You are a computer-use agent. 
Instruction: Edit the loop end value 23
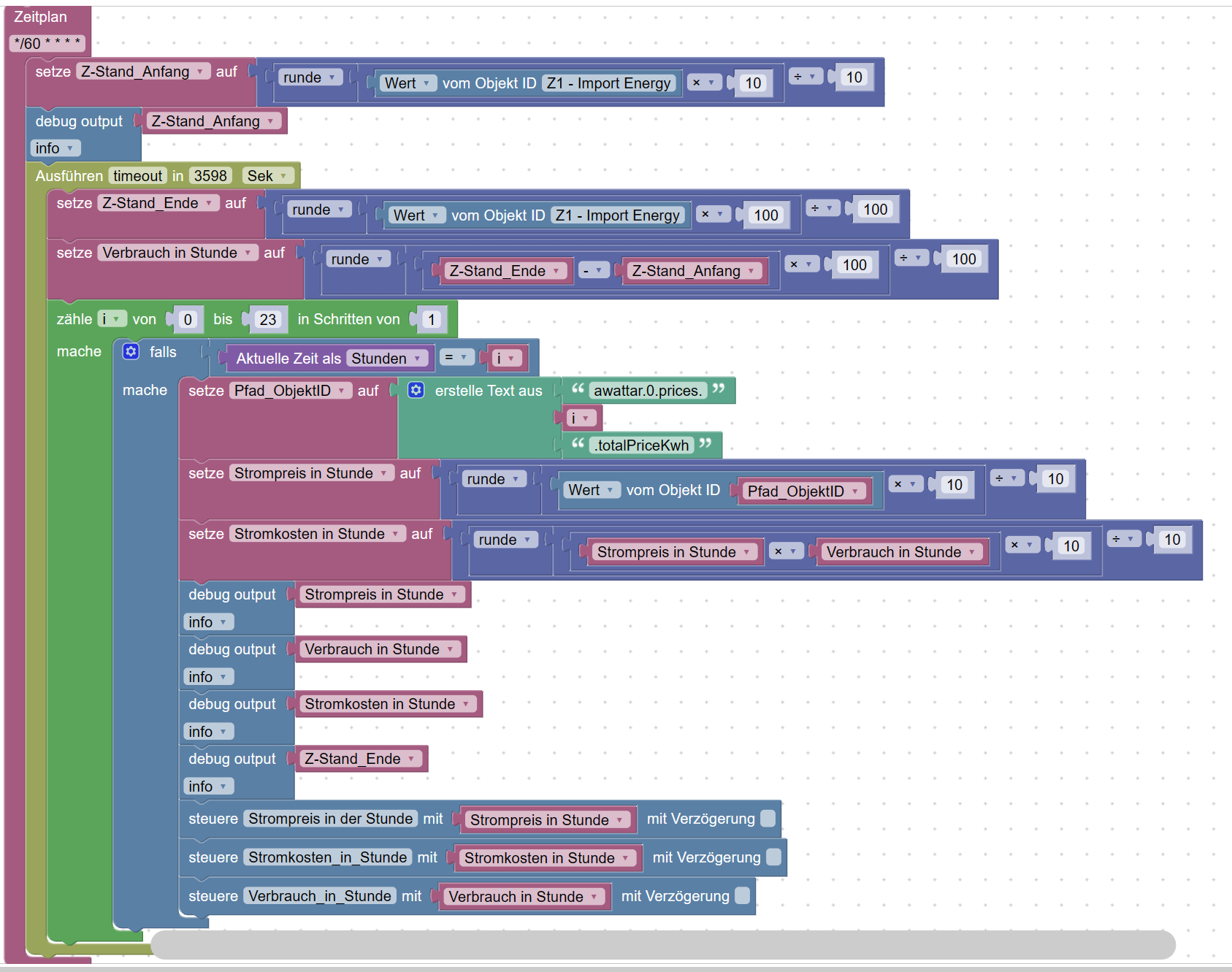pos(268,319)
